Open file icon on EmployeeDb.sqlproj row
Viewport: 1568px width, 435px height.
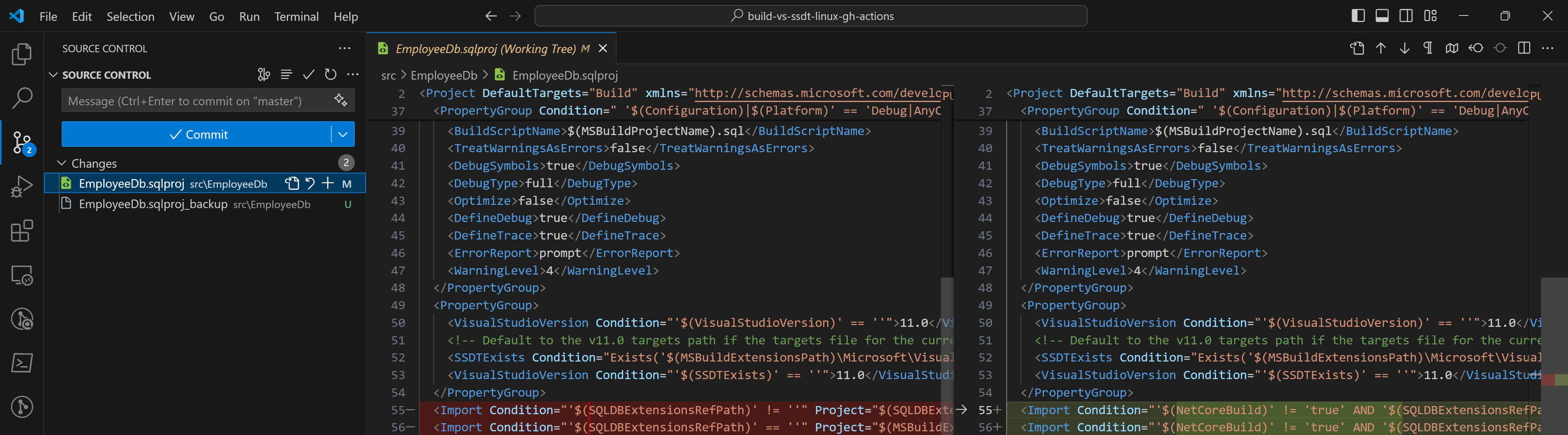click(x=292, y=183)
